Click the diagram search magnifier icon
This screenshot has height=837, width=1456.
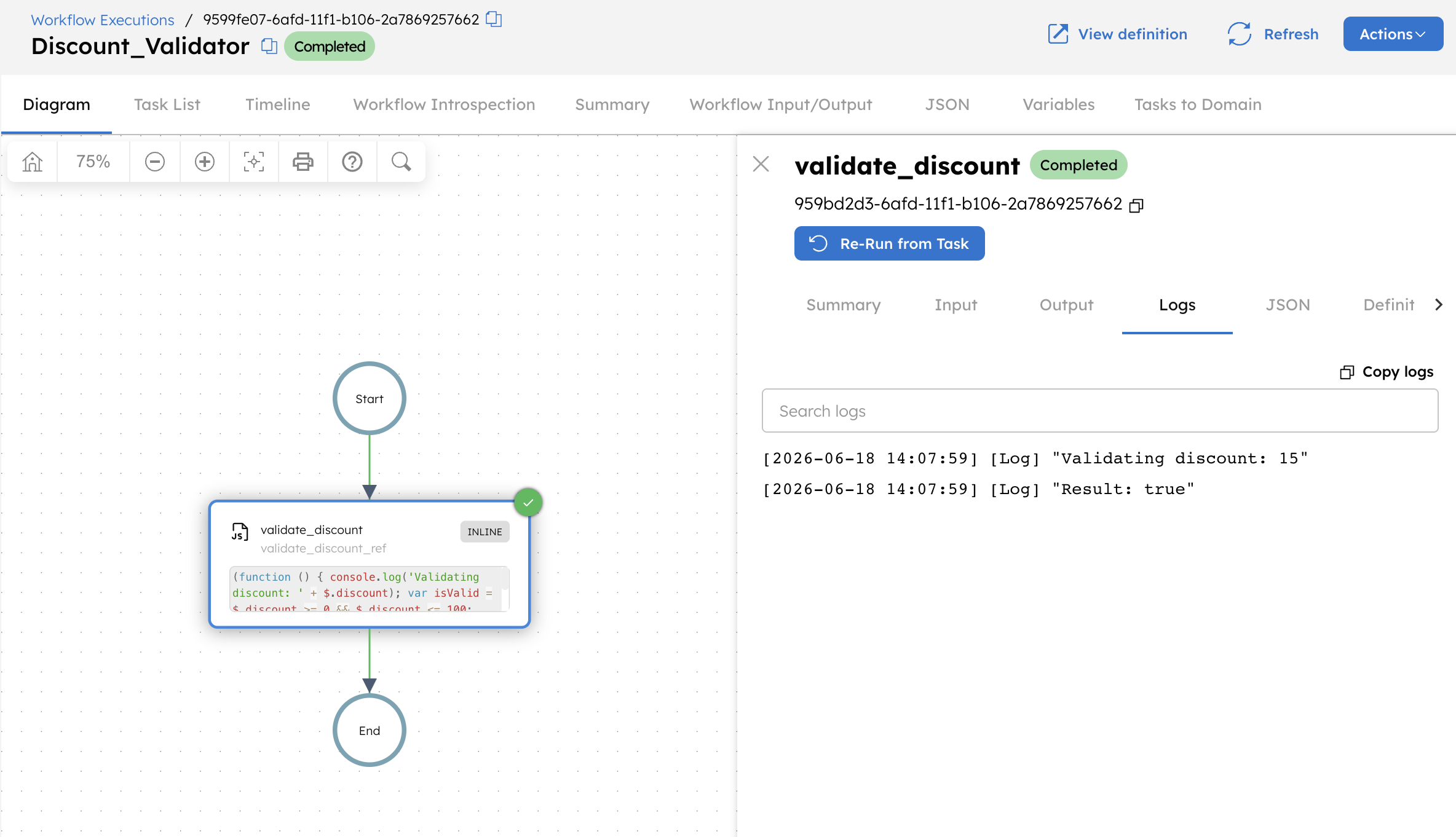pyautogui.click(x=402, y=162)
